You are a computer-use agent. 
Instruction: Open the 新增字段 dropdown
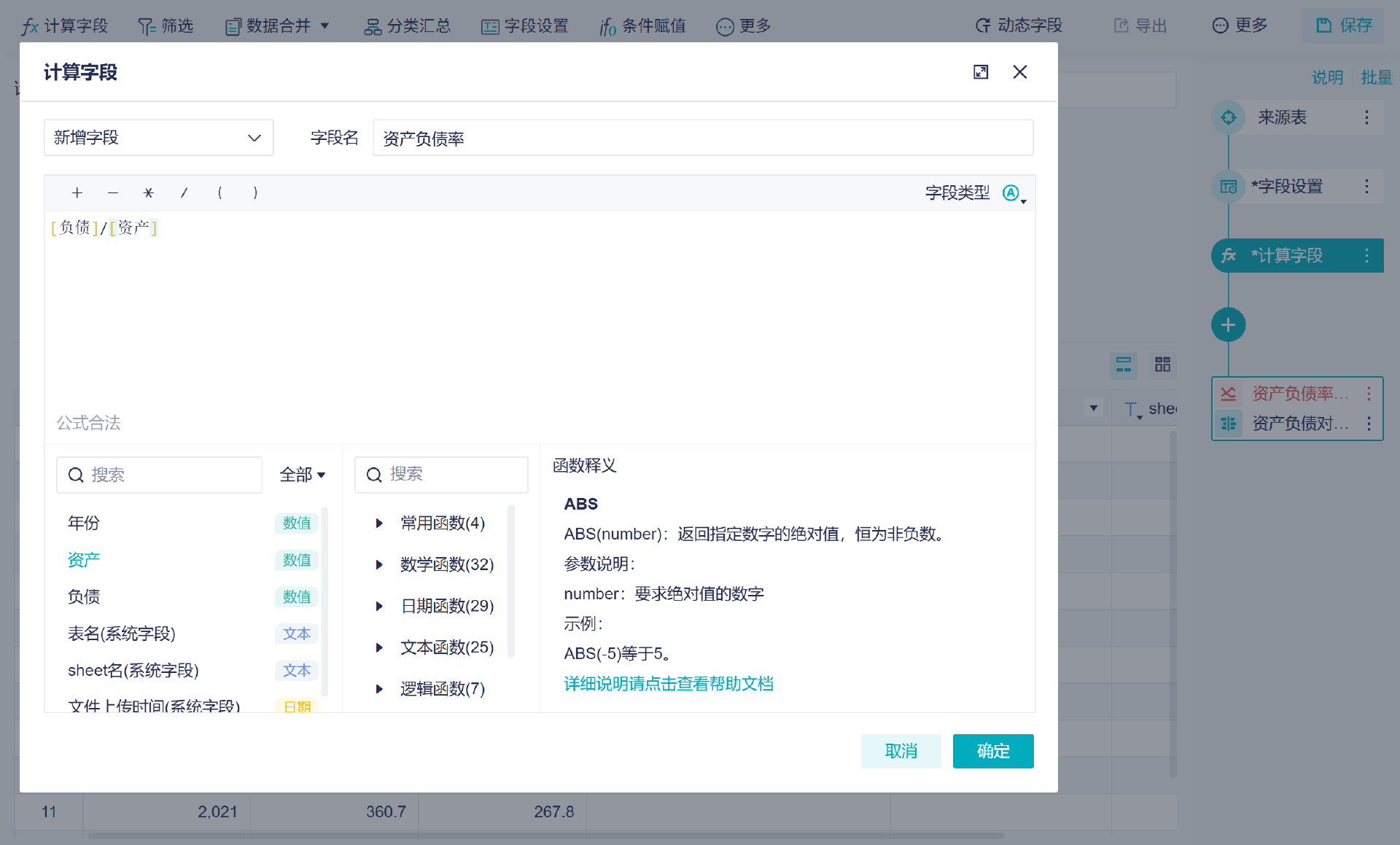tap(158, 137)
